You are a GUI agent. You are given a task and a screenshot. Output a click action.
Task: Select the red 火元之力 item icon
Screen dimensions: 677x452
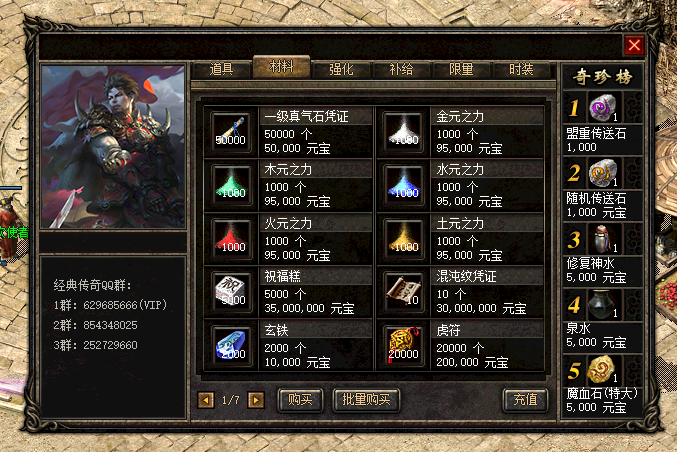(231, 240)
